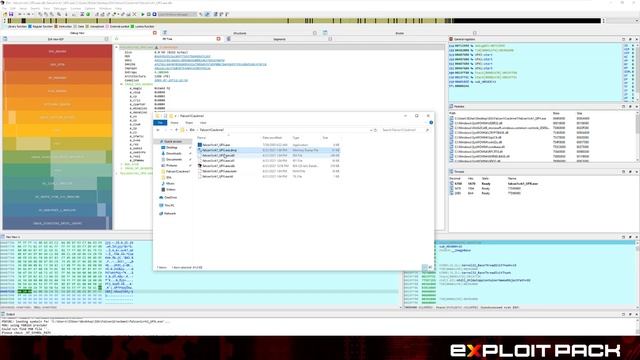Open the Share tab in Explorer ribbon
Screen dimensions: 640x360
pos(189,122)
